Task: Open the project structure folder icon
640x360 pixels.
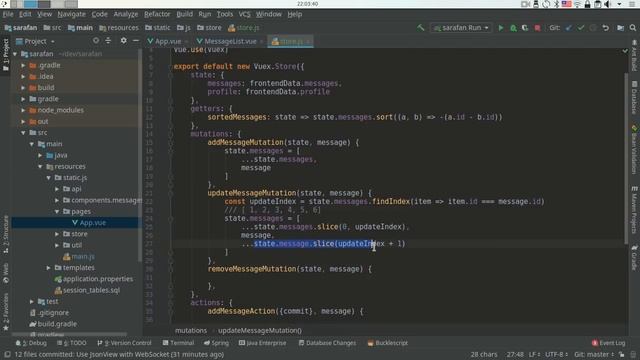Action: (620, 28)
